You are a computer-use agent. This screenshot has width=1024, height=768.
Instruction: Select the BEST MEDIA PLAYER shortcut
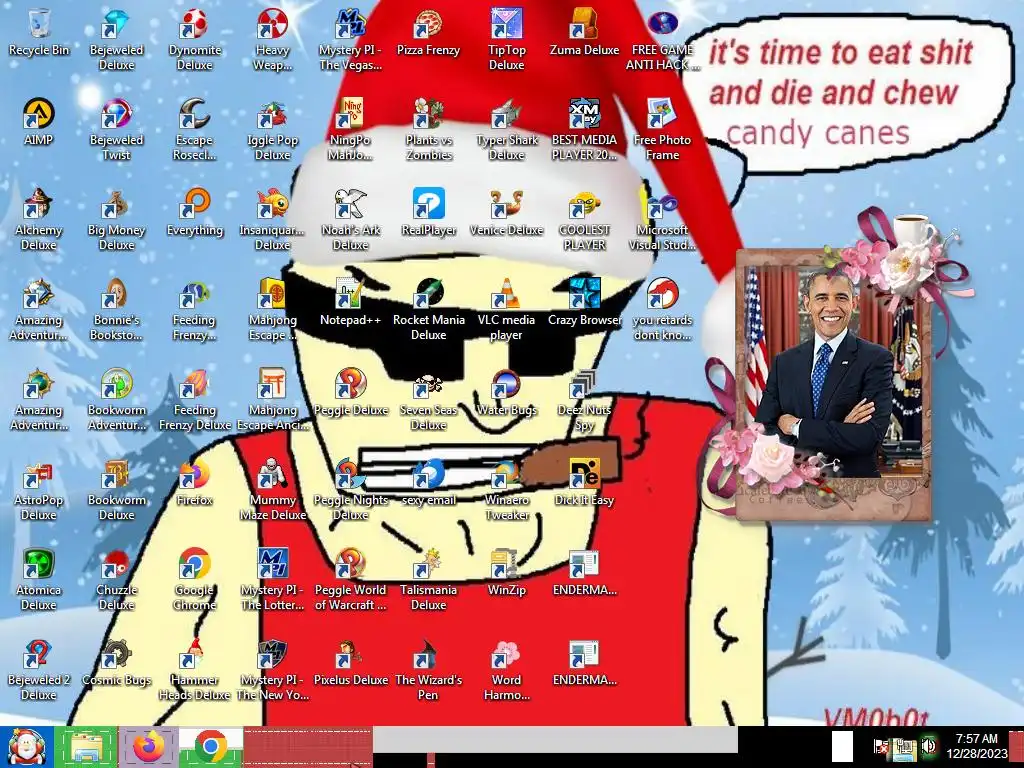(x=584, y=129)
